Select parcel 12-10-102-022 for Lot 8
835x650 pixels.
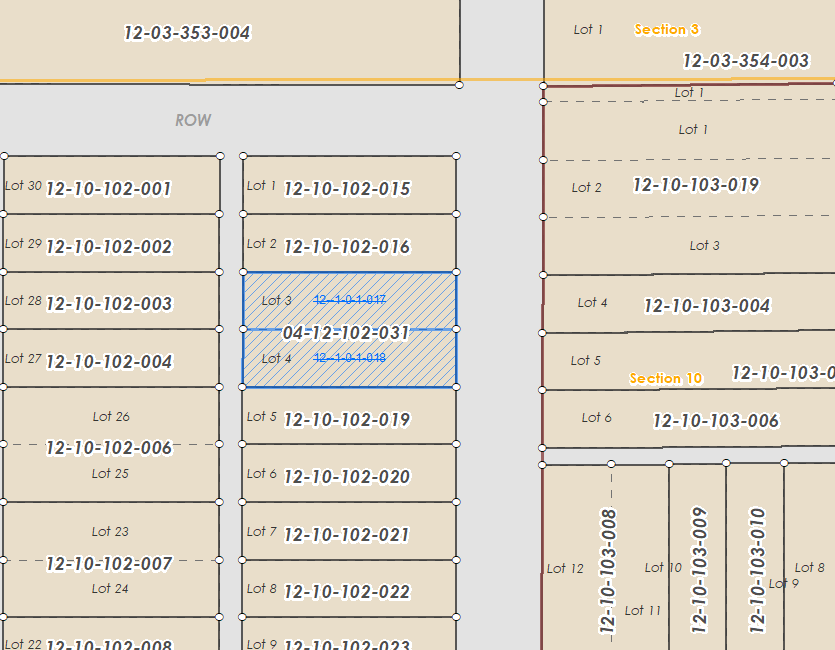[347, 590]
